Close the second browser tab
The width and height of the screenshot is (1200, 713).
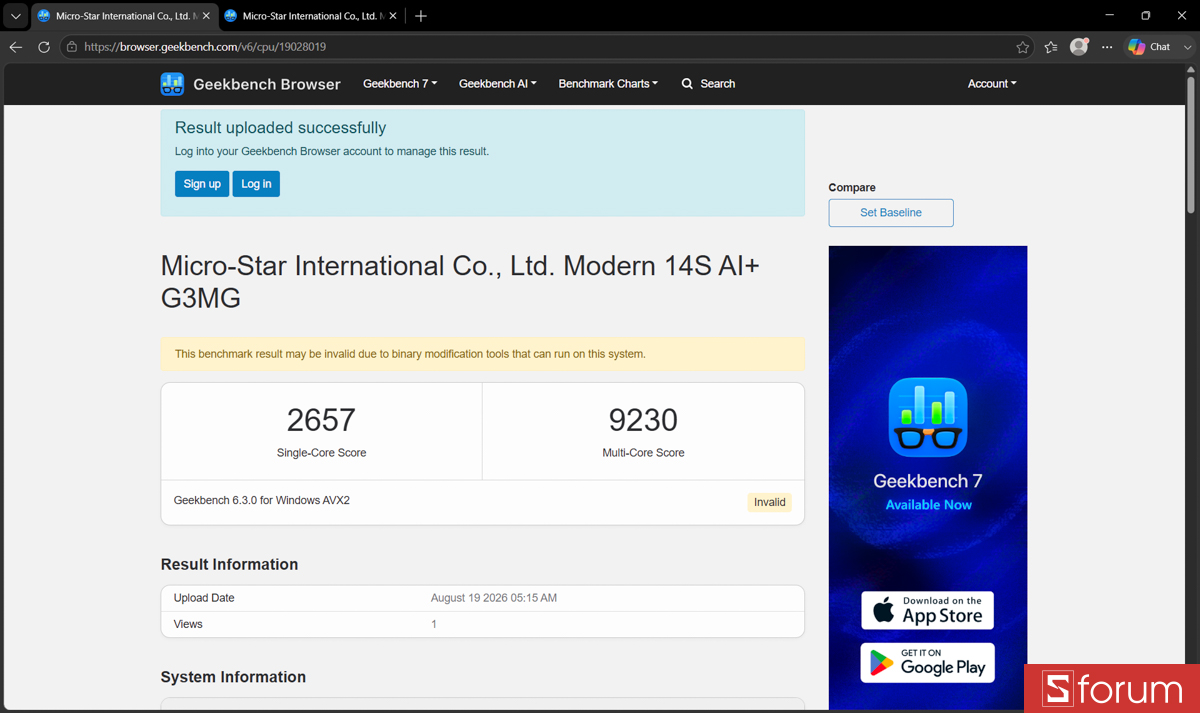tap(392, 16)
